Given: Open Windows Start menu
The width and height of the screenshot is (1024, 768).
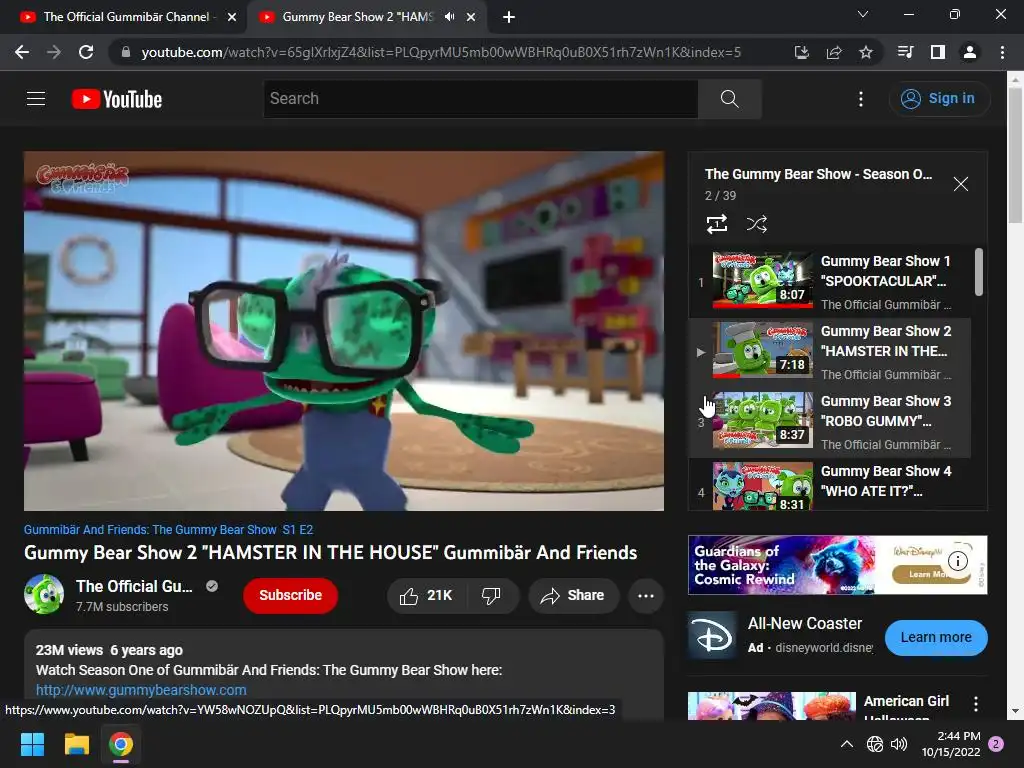Looking at the screenshot, I should (x=32, y=744).
